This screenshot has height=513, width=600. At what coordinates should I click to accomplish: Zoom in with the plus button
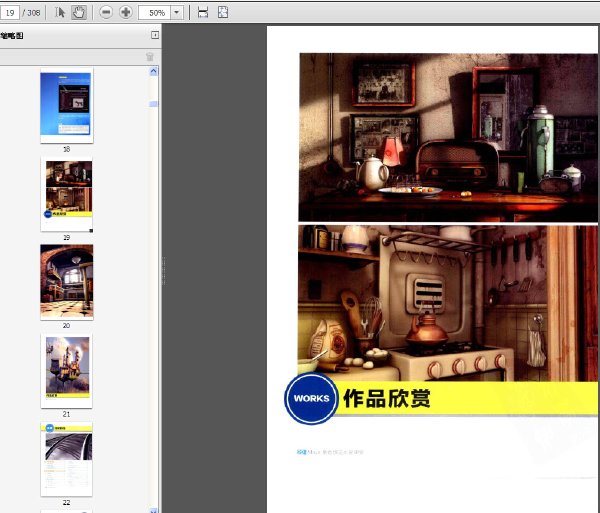[126, 13]
